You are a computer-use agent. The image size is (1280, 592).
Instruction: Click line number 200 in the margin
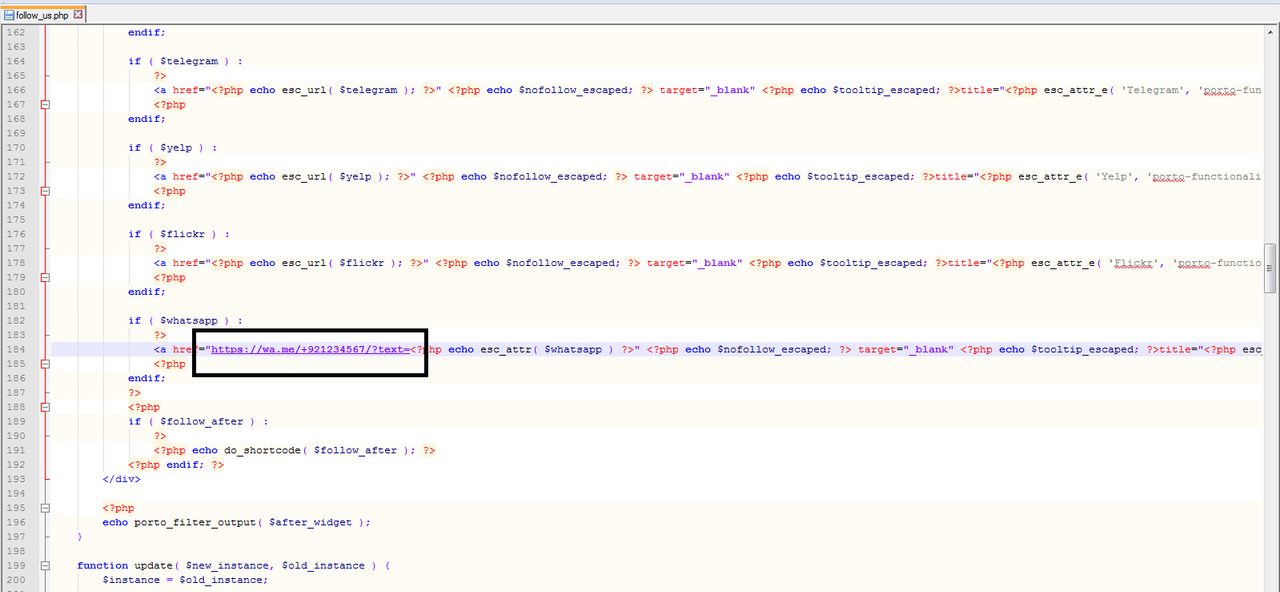[x=15, y=580]
